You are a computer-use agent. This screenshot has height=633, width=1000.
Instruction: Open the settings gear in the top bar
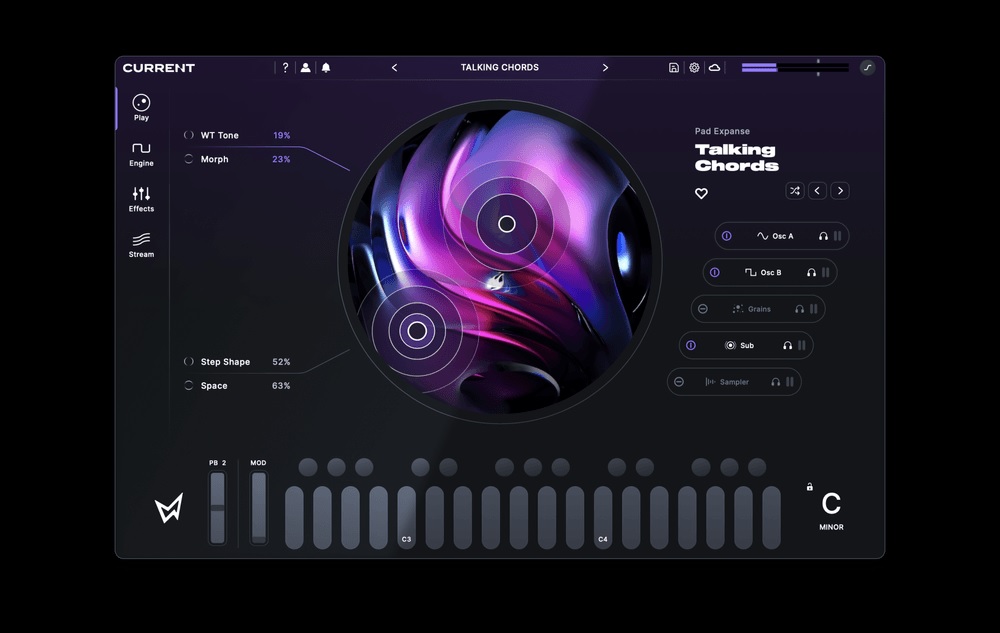click(694, 67)
